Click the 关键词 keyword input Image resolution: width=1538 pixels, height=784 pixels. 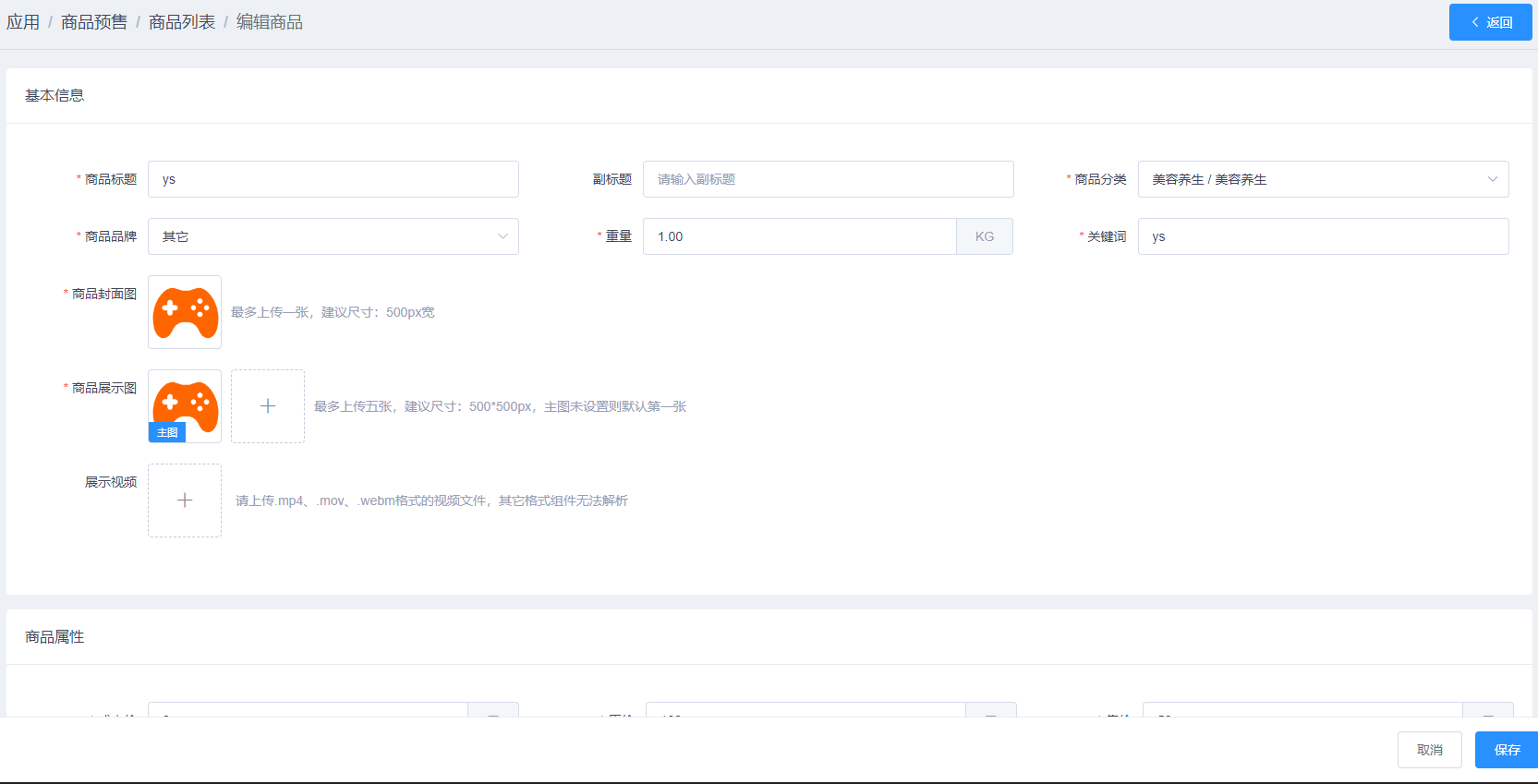tap(1323, 236)
